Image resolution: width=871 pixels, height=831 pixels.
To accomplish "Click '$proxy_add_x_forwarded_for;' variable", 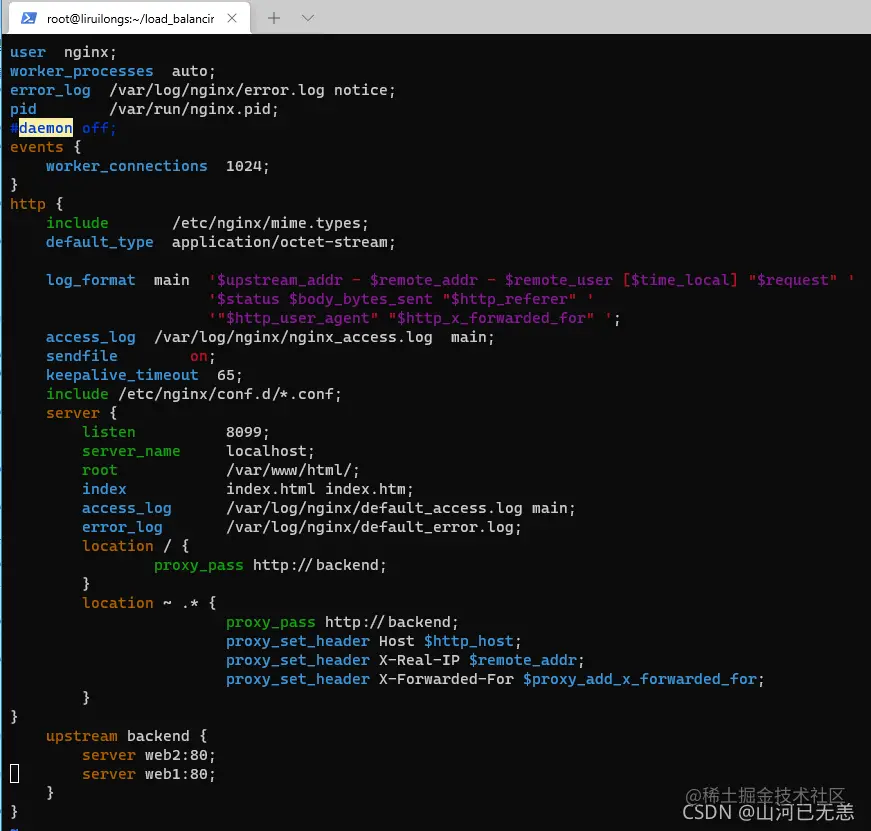I will pyautogui.click(x=644, y=679).
